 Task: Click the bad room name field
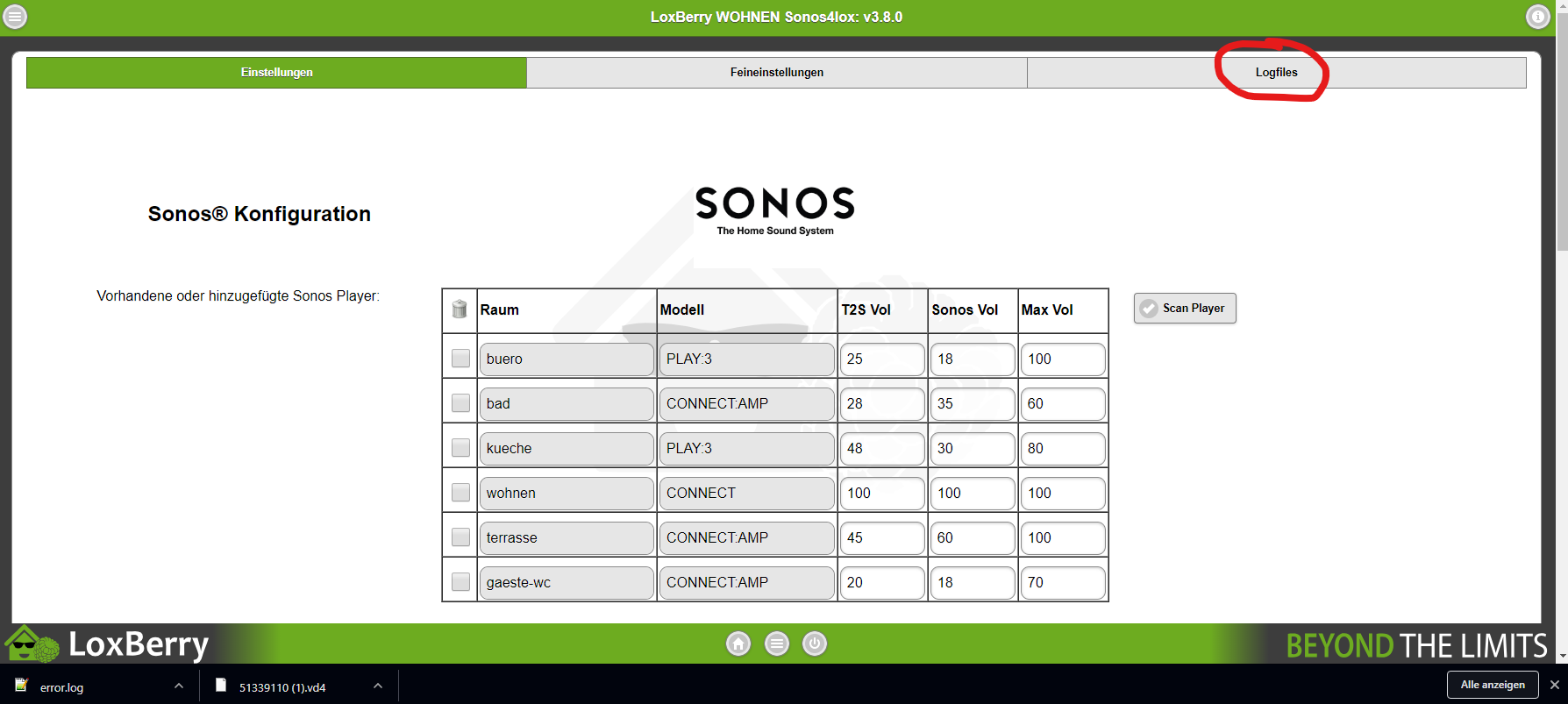click(567, 404)
